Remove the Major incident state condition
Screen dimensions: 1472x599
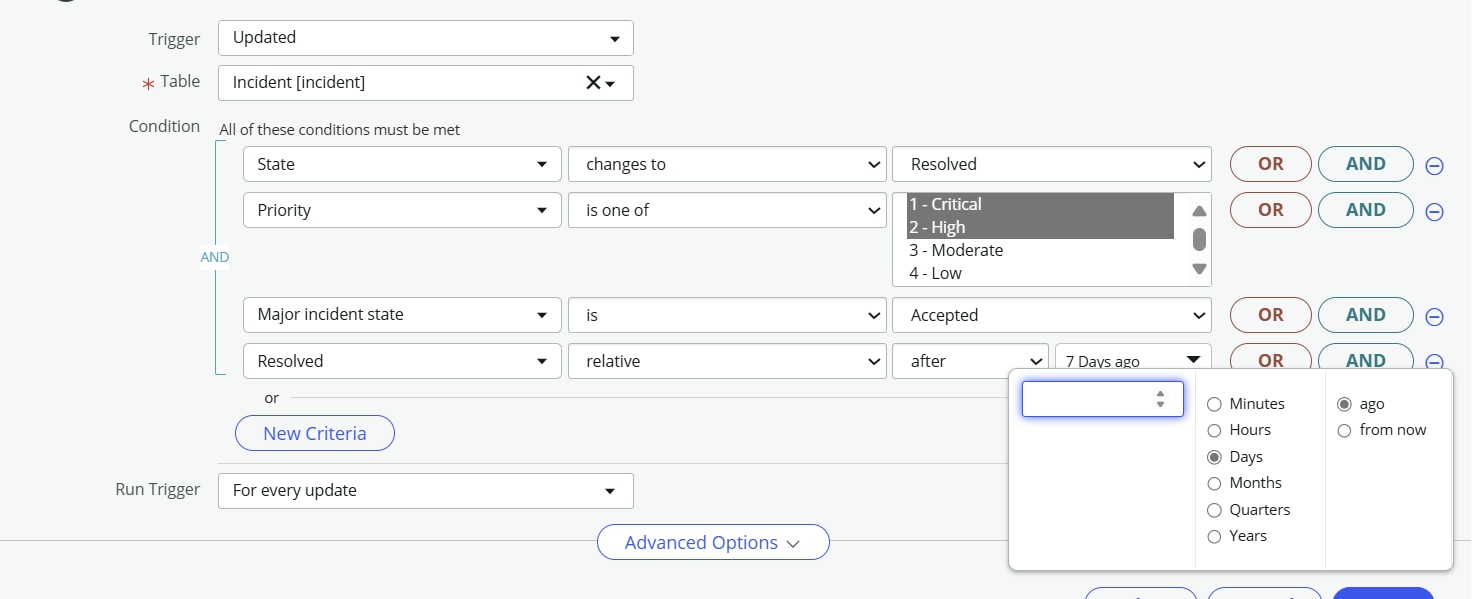(x=1434, y=316)
